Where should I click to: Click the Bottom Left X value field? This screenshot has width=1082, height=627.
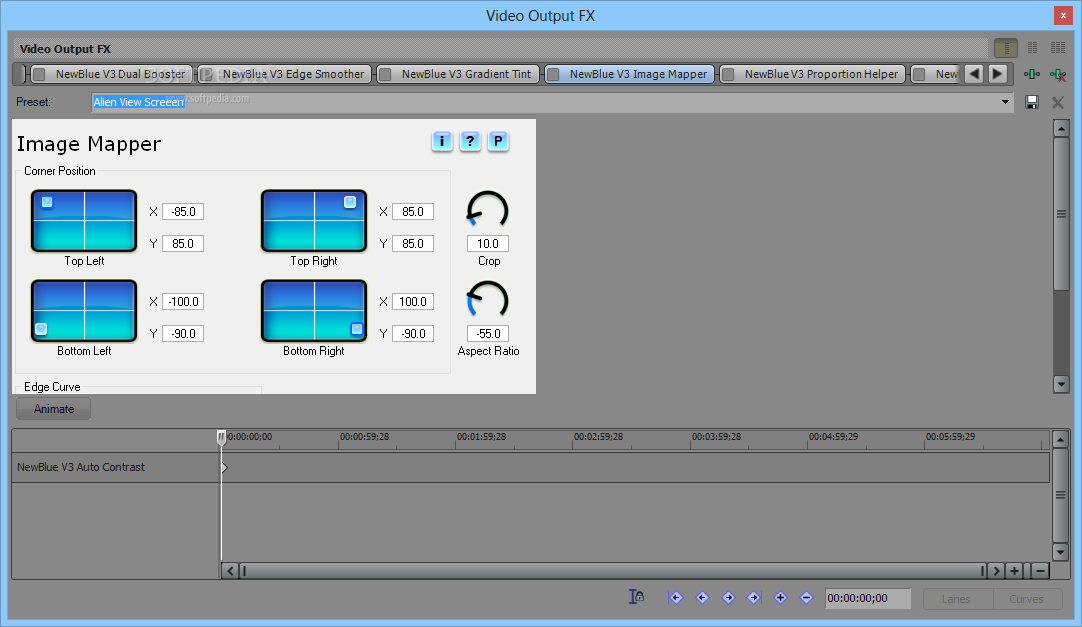tap(183, 301)
